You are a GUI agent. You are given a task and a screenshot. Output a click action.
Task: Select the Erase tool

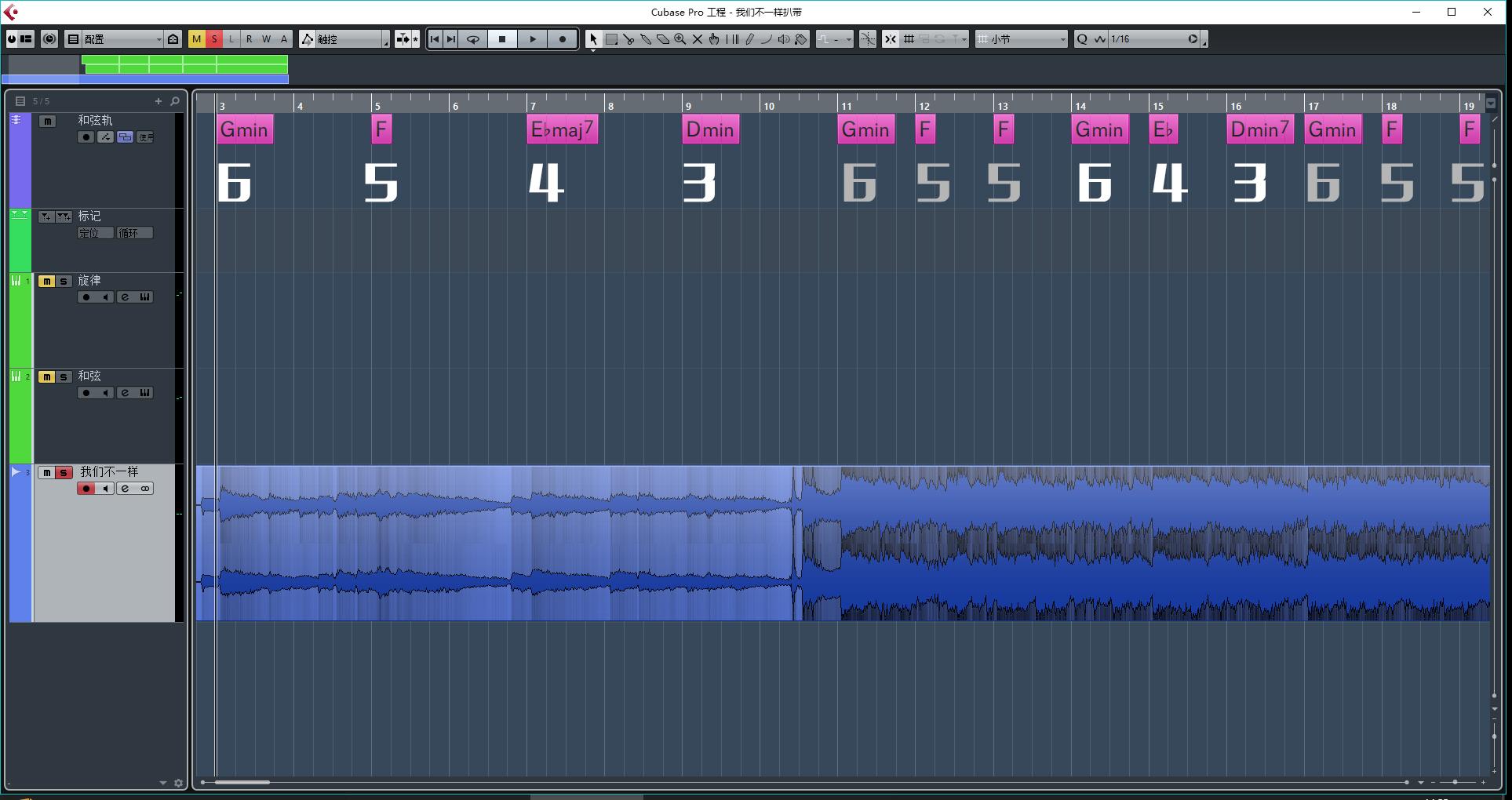tap(663, 38)
